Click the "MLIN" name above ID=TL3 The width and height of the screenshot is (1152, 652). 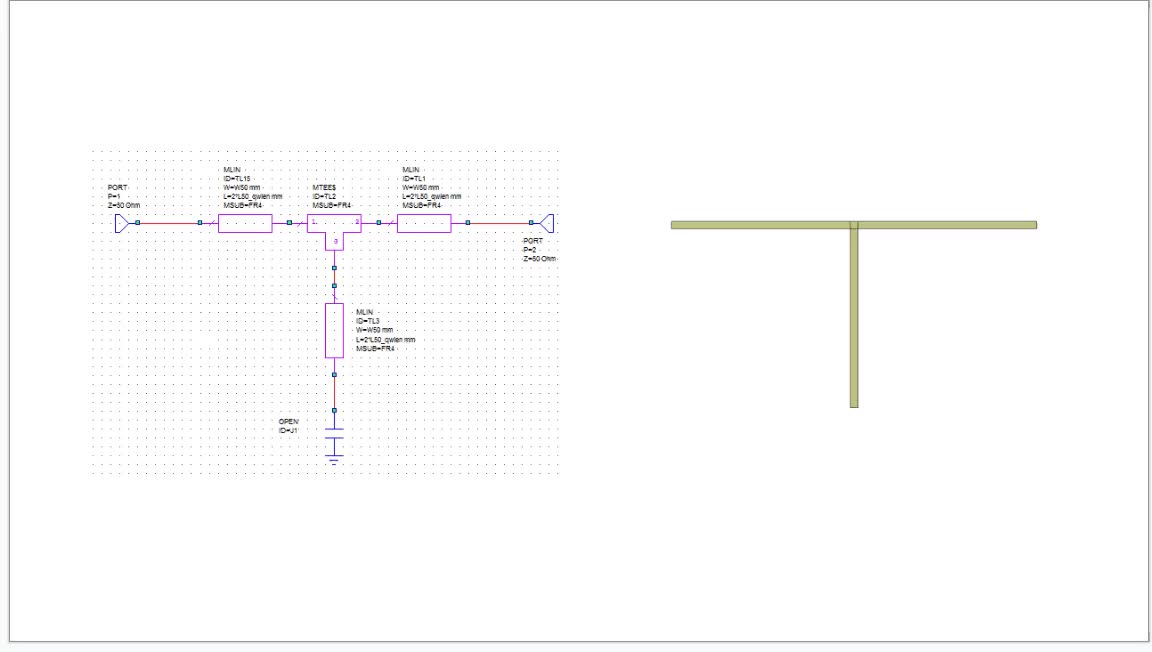coord(364,312)
